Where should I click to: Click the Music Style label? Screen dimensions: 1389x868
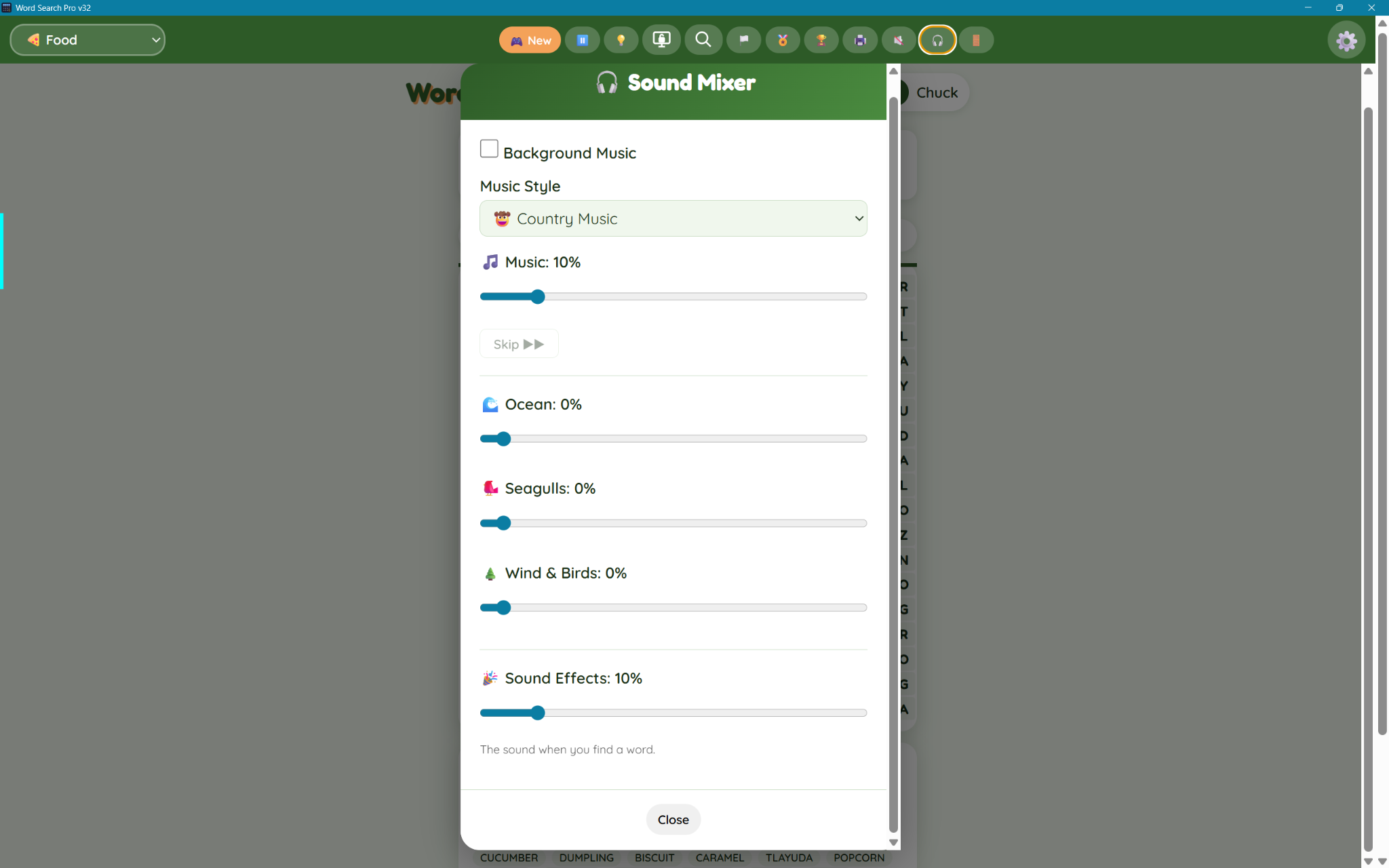[520, 186]
